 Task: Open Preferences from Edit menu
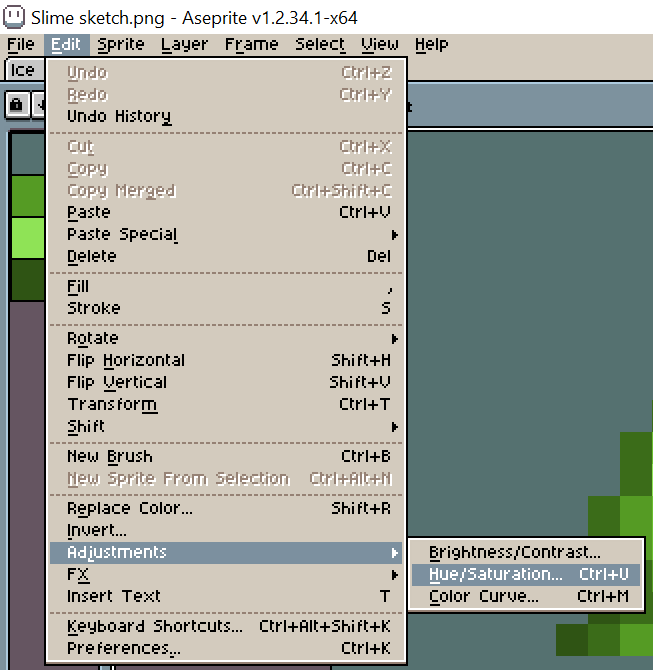[226, 648]
